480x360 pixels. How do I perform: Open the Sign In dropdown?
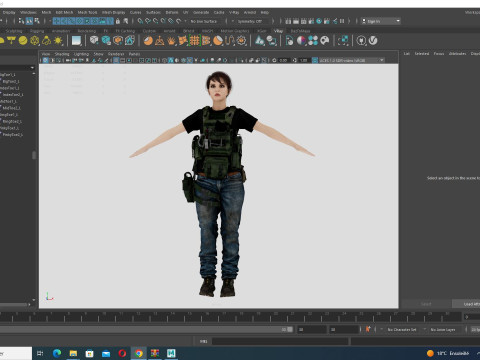coord(381,21)
